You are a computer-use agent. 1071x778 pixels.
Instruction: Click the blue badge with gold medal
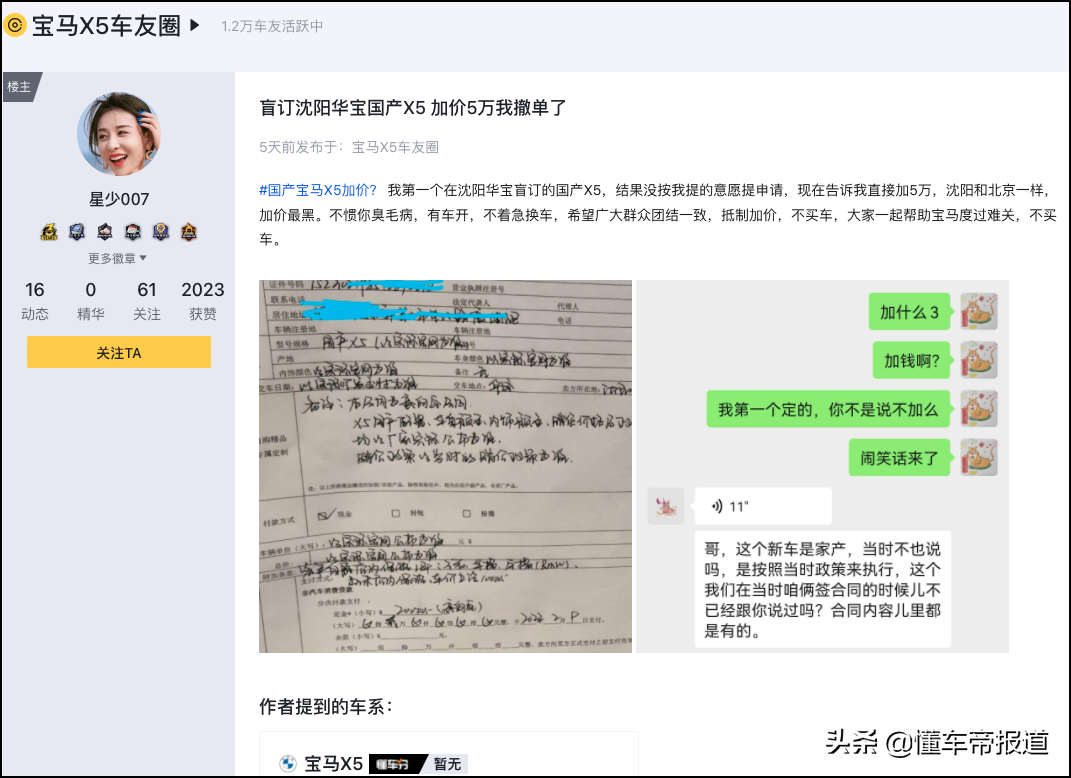161,232
